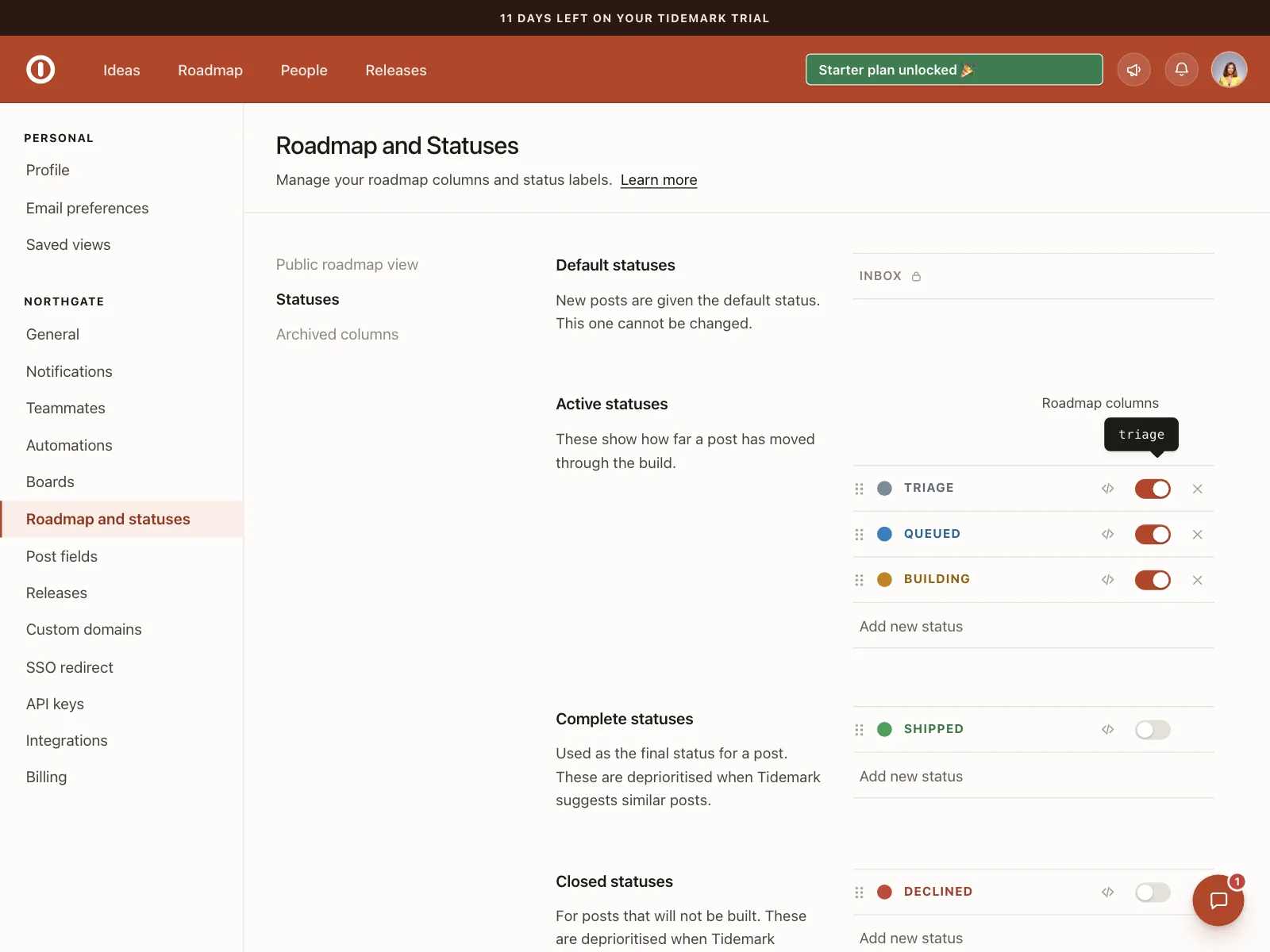Screen dimensions: 1270x952
Task: Open the announcements megaphone icon
Action: coord(1133,70)
